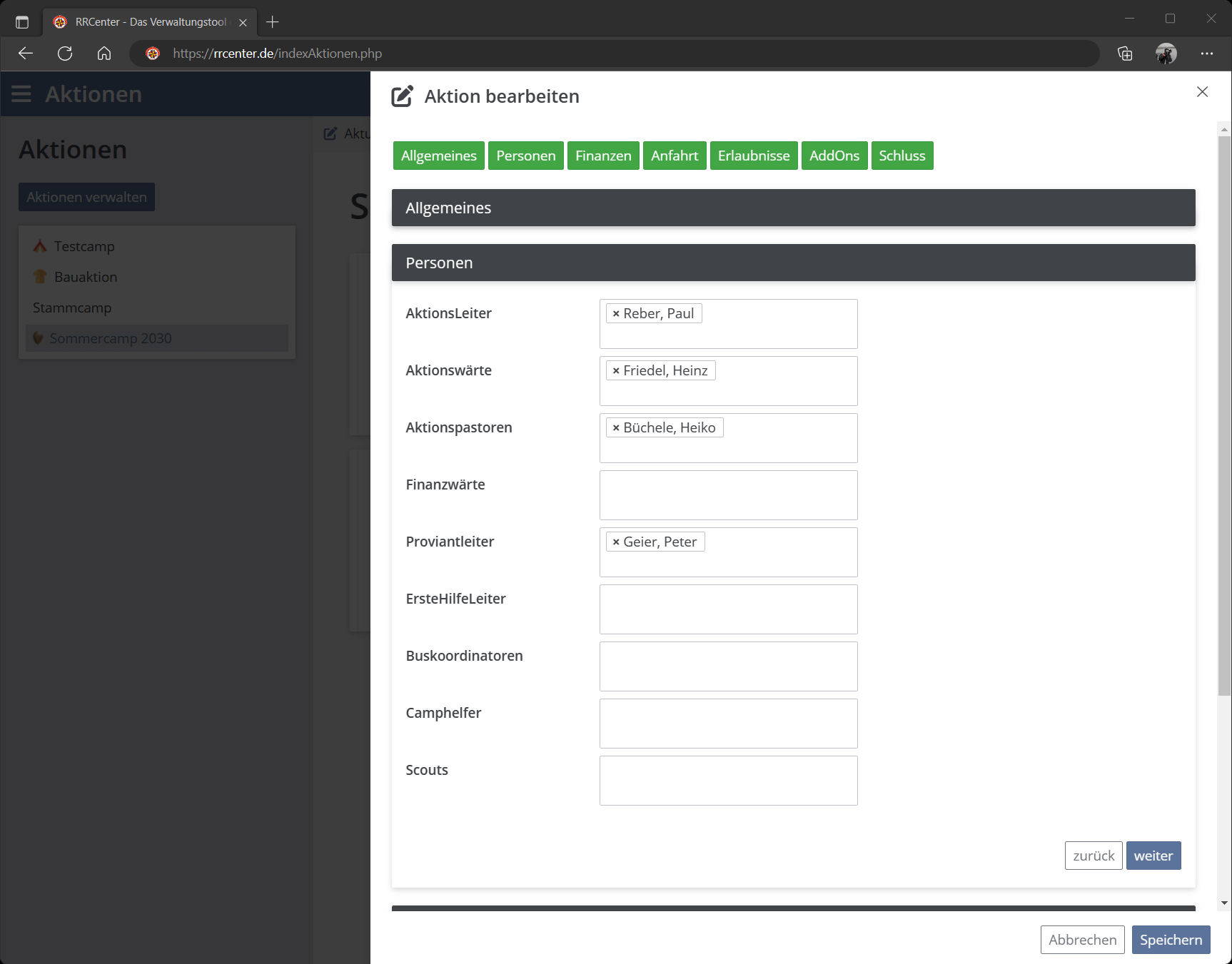This screenshot has height=964, width=1232.
Task: Switch to the Finanzen tab
Action: [603, 156]
